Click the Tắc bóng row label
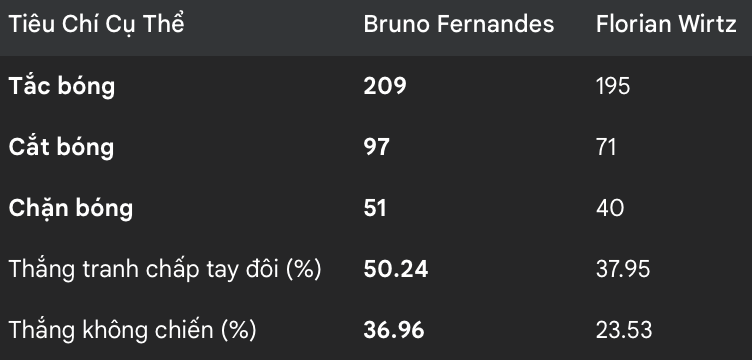This screenshot has width=752, height=360. (62, 86)
